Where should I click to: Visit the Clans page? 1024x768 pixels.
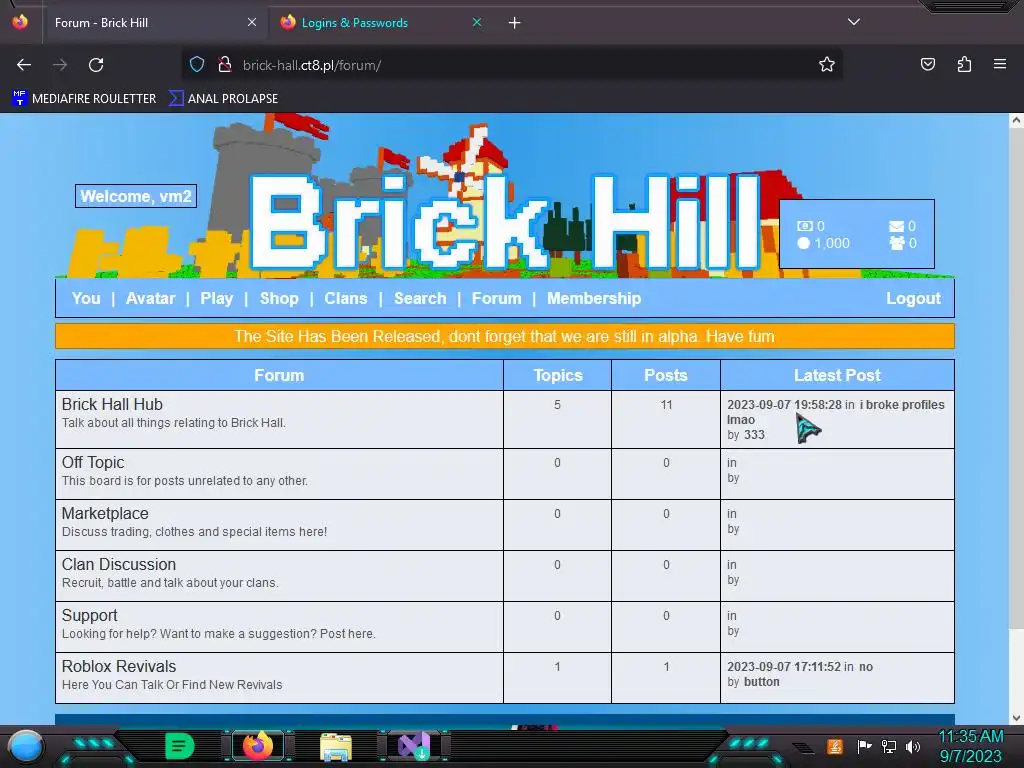pos(345,298)
